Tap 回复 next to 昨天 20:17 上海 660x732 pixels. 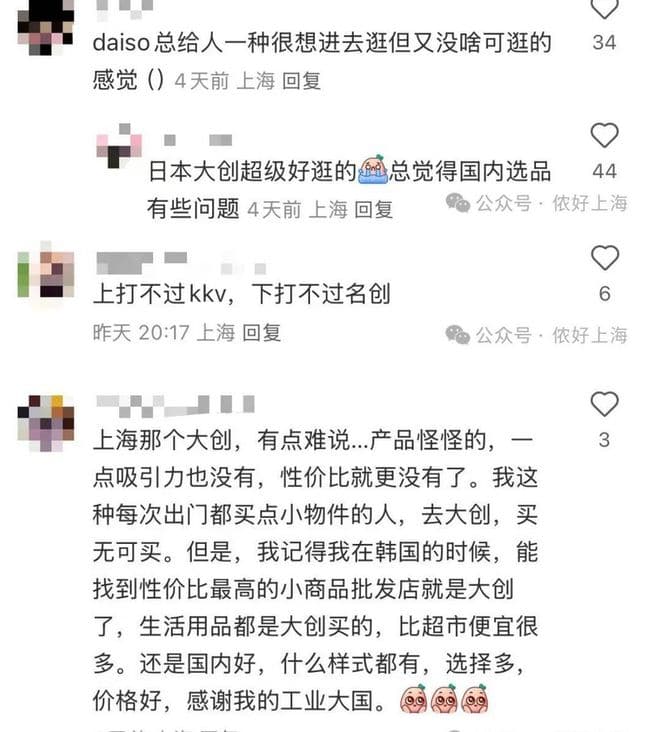(262, 333)
